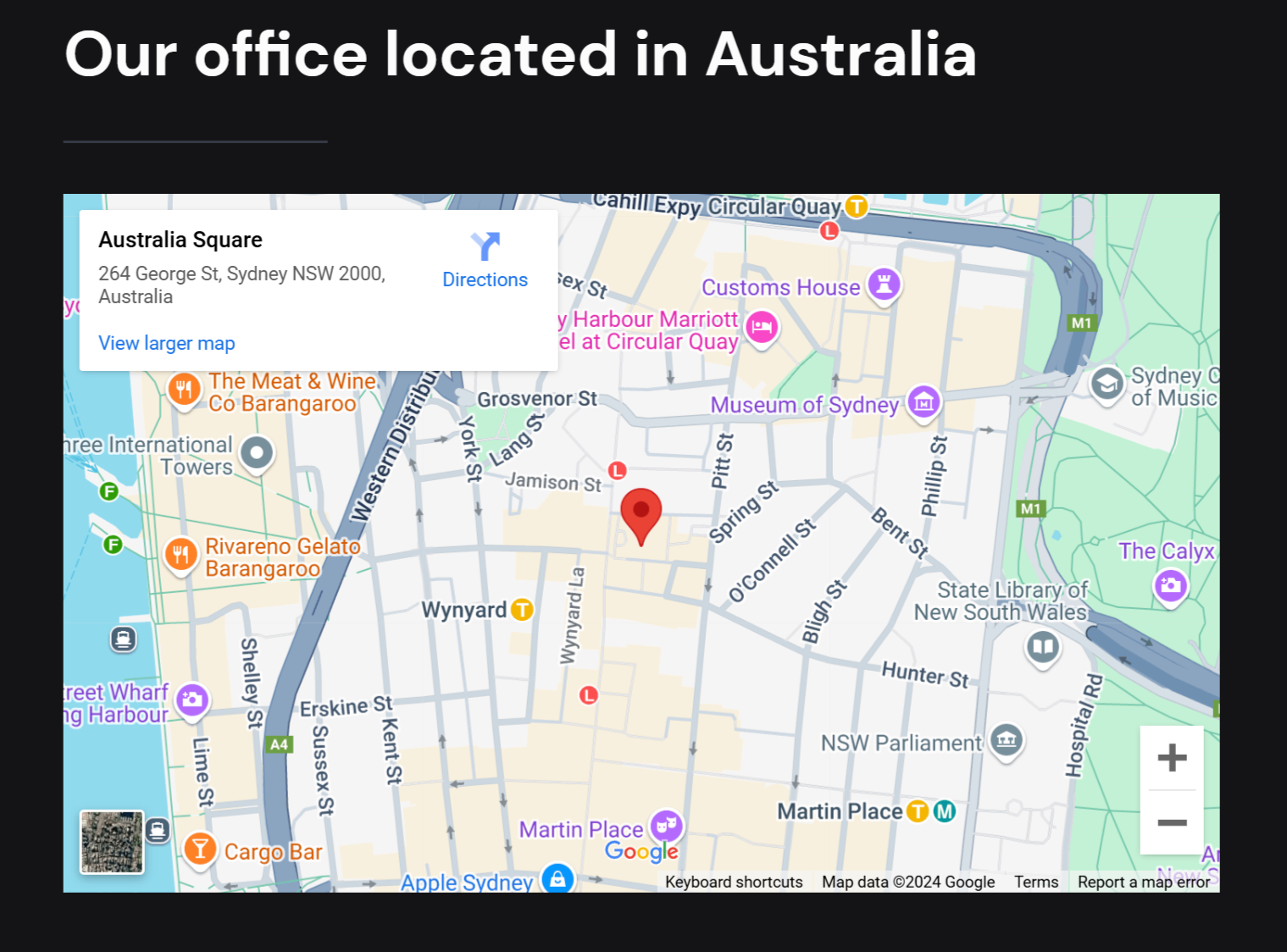Click the Martin Place train T icon
The width and height of the screenshot is (1287, 952).
(x=918, y=811)
